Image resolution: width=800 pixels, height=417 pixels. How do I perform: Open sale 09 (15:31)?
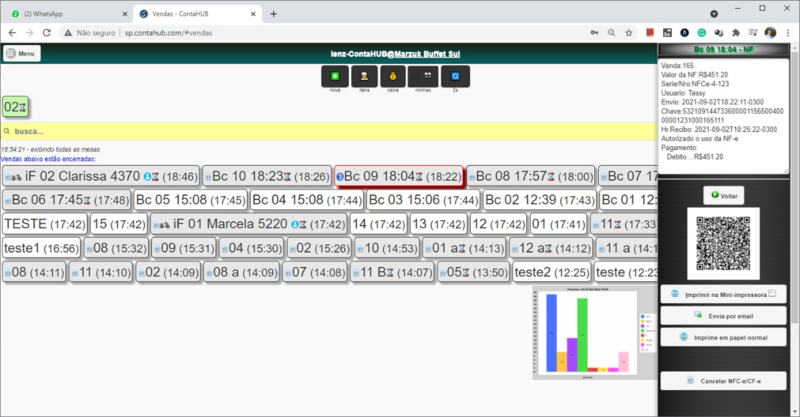point(184,248)
